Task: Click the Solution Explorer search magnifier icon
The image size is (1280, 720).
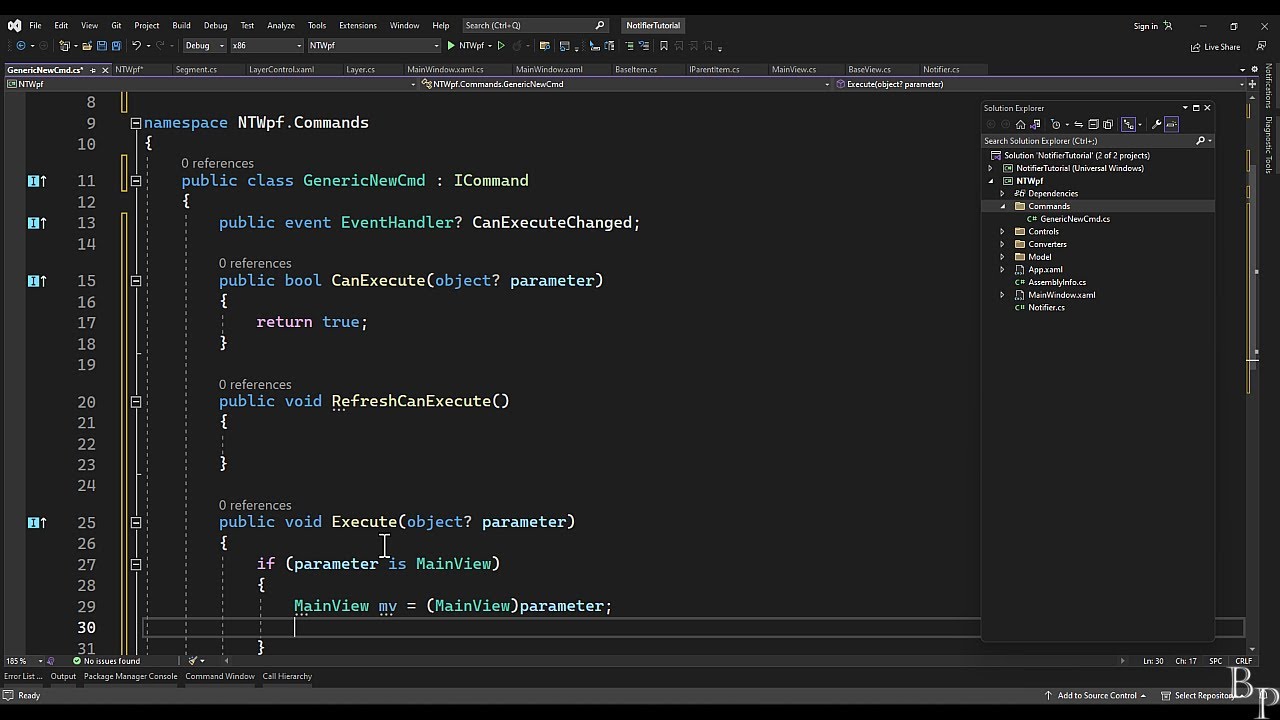Action: pos(1200,141)
